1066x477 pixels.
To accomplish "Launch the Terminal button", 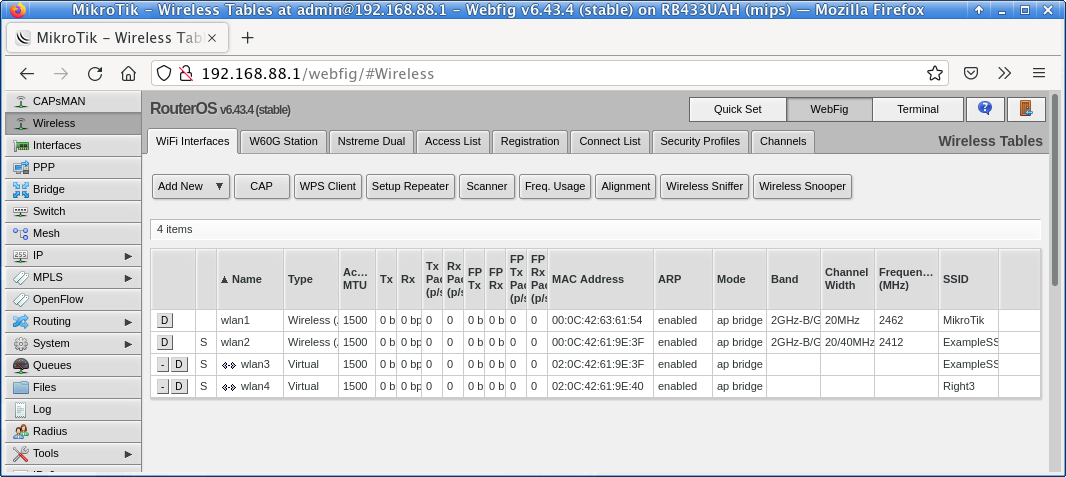I will click(917, 109).
